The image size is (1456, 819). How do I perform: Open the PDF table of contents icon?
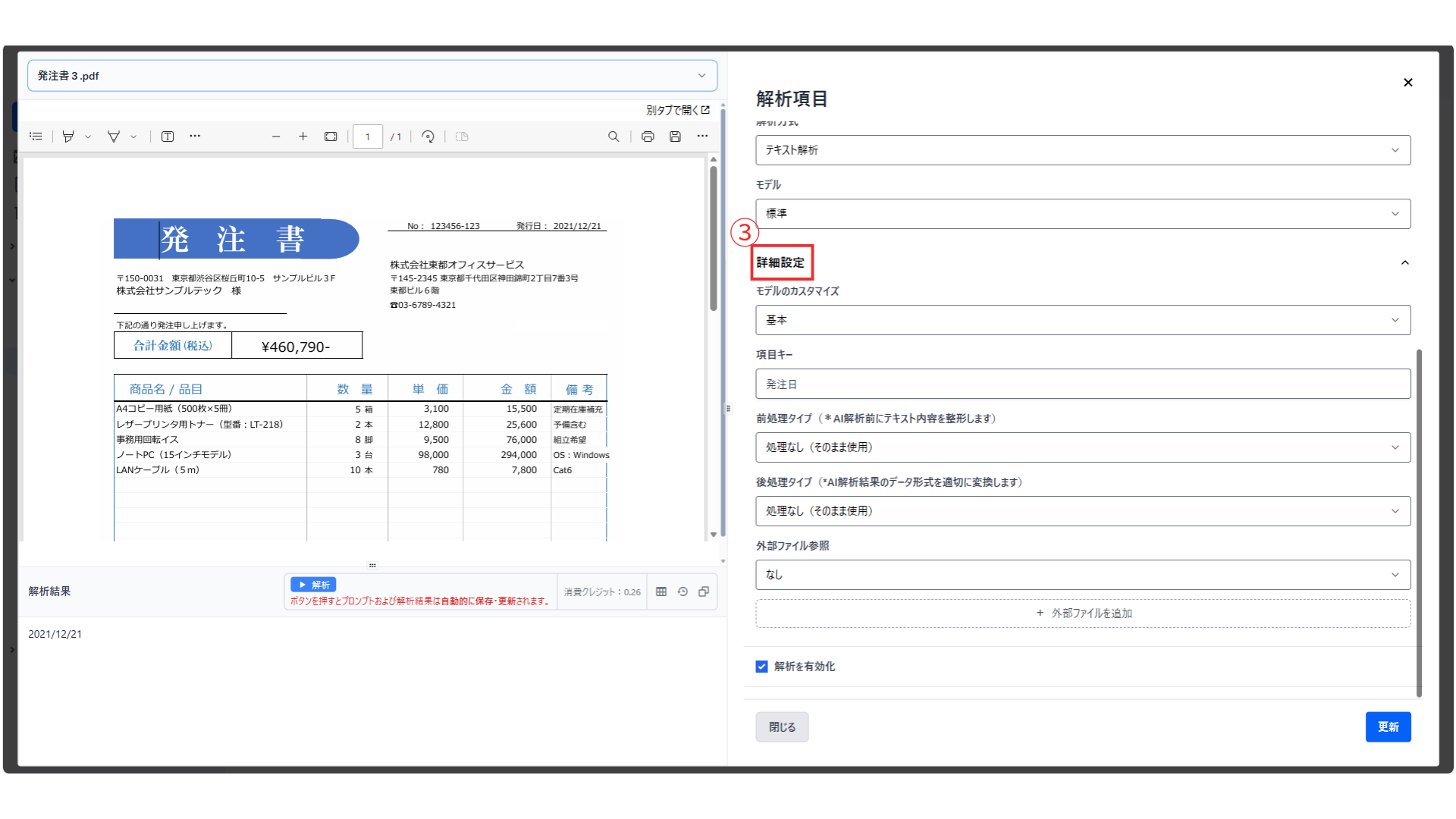pyautogui.click(x=36, y=136)
